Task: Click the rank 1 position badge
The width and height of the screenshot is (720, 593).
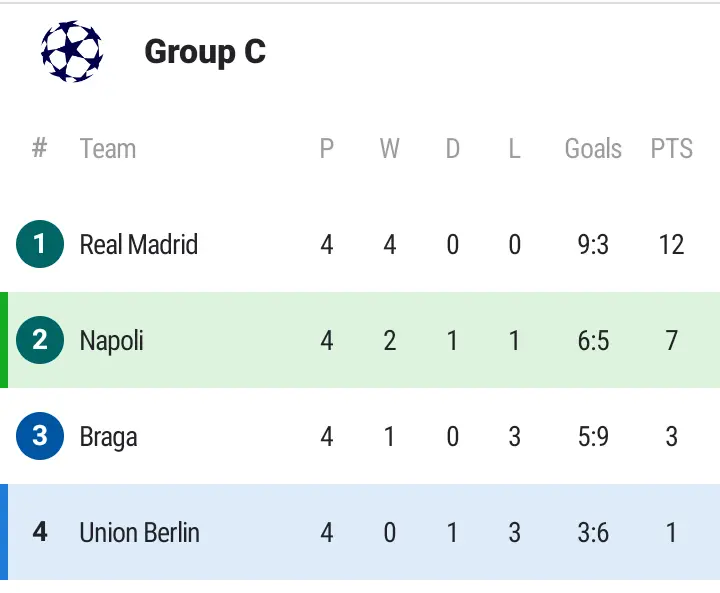Action: coord(40,244)
